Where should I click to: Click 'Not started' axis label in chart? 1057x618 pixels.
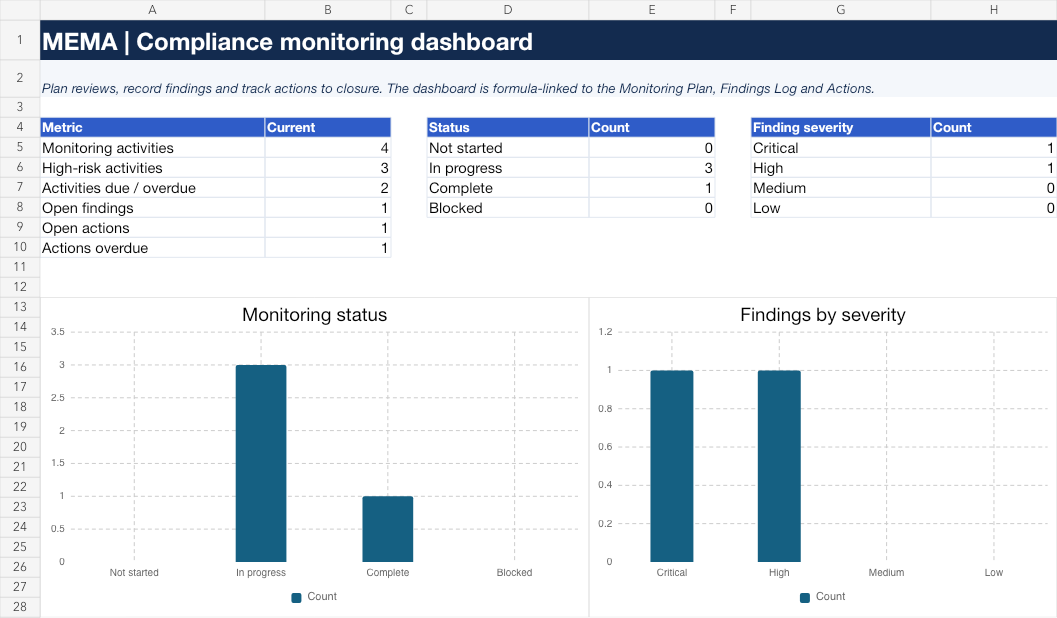pos(134,572)
